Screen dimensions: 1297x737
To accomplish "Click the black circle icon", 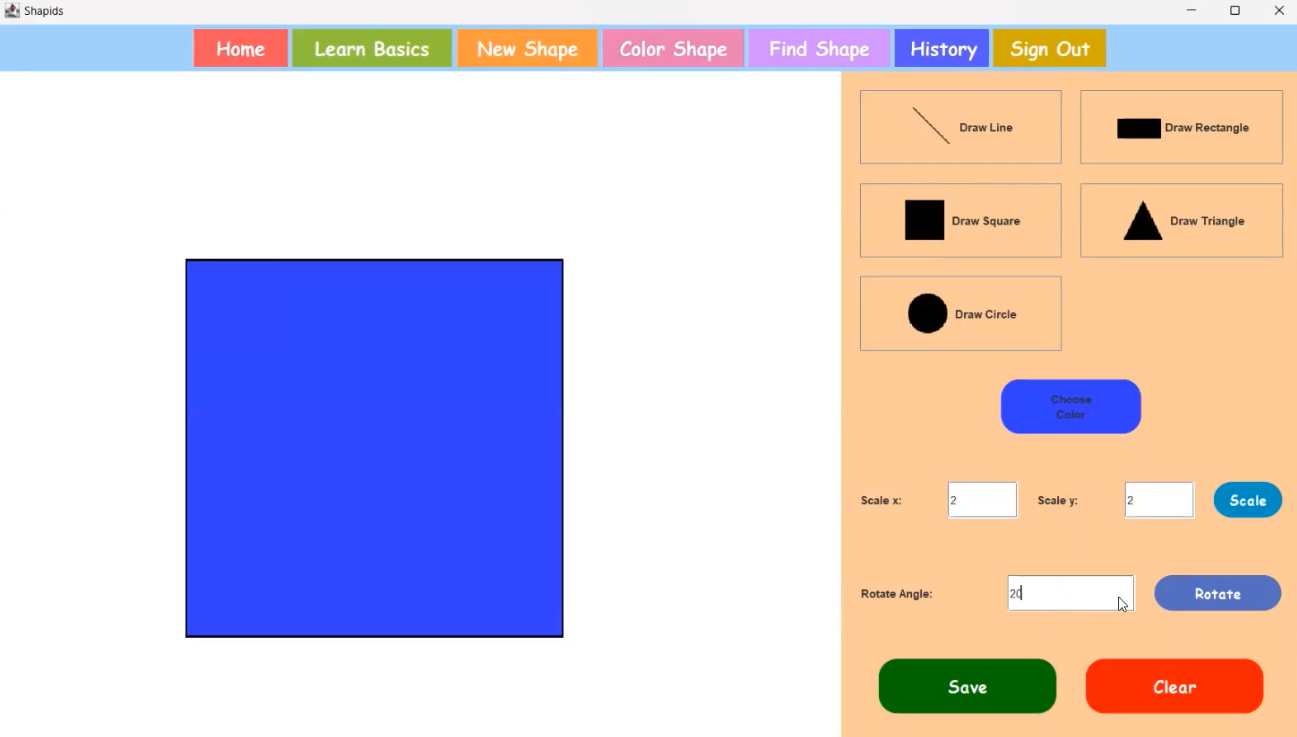I will 926,313.
